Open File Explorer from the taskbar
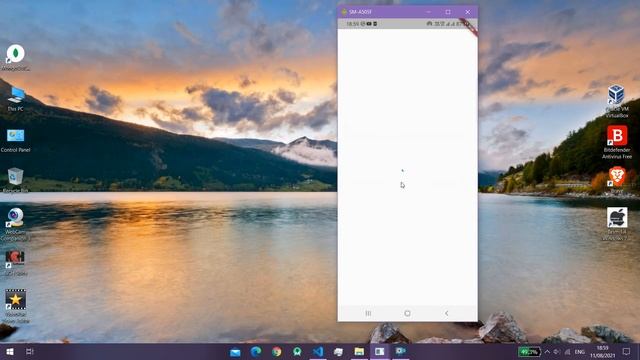640x360 pixels. click(359, 351)
